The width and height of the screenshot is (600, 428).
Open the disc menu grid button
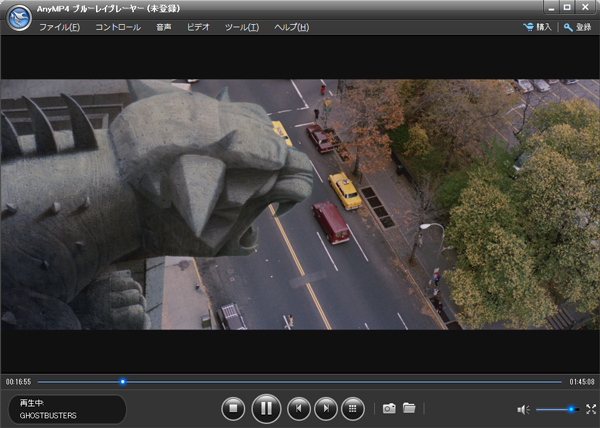353,409
